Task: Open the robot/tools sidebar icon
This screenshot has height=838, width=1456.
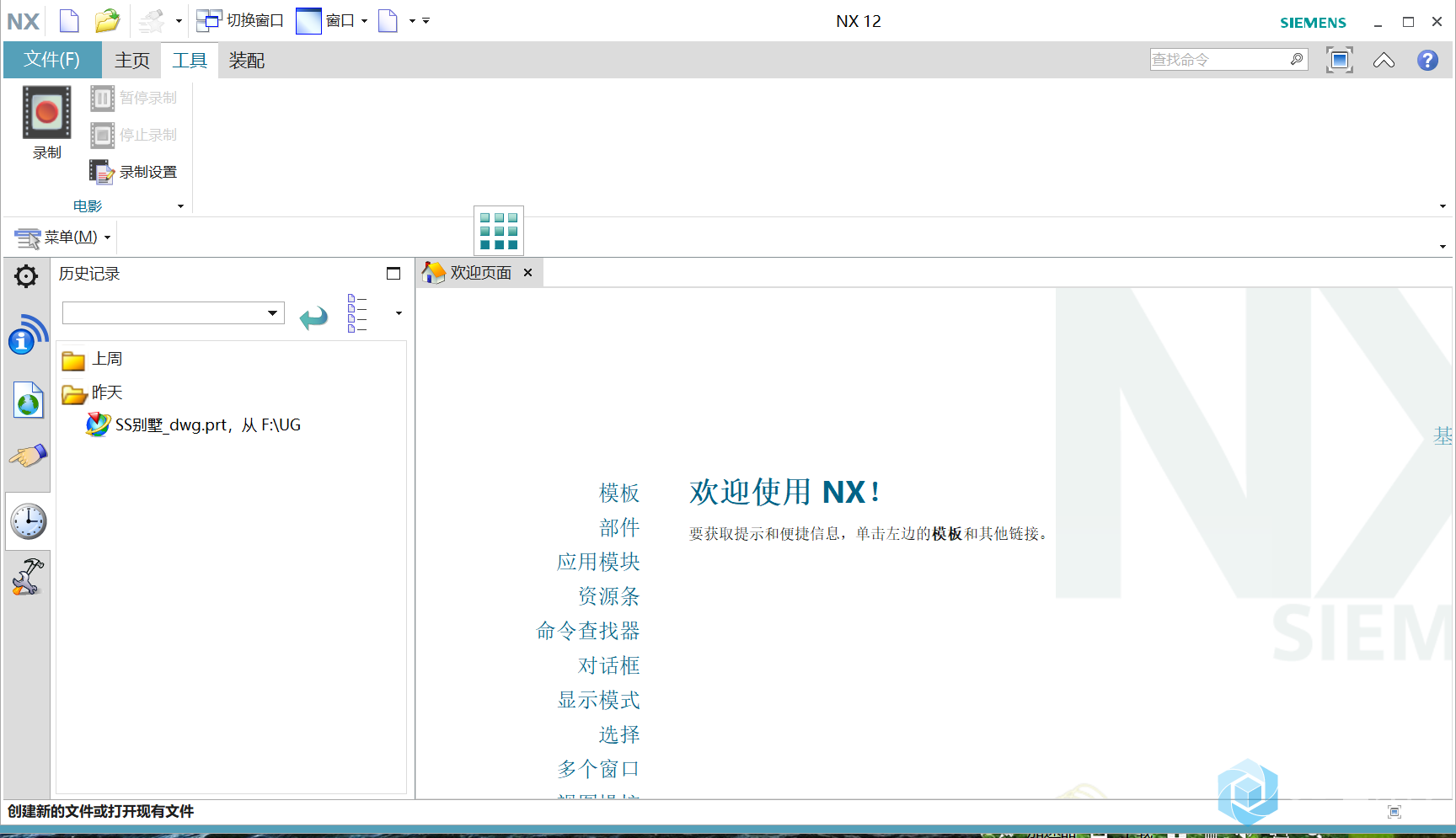Action: 28,578
